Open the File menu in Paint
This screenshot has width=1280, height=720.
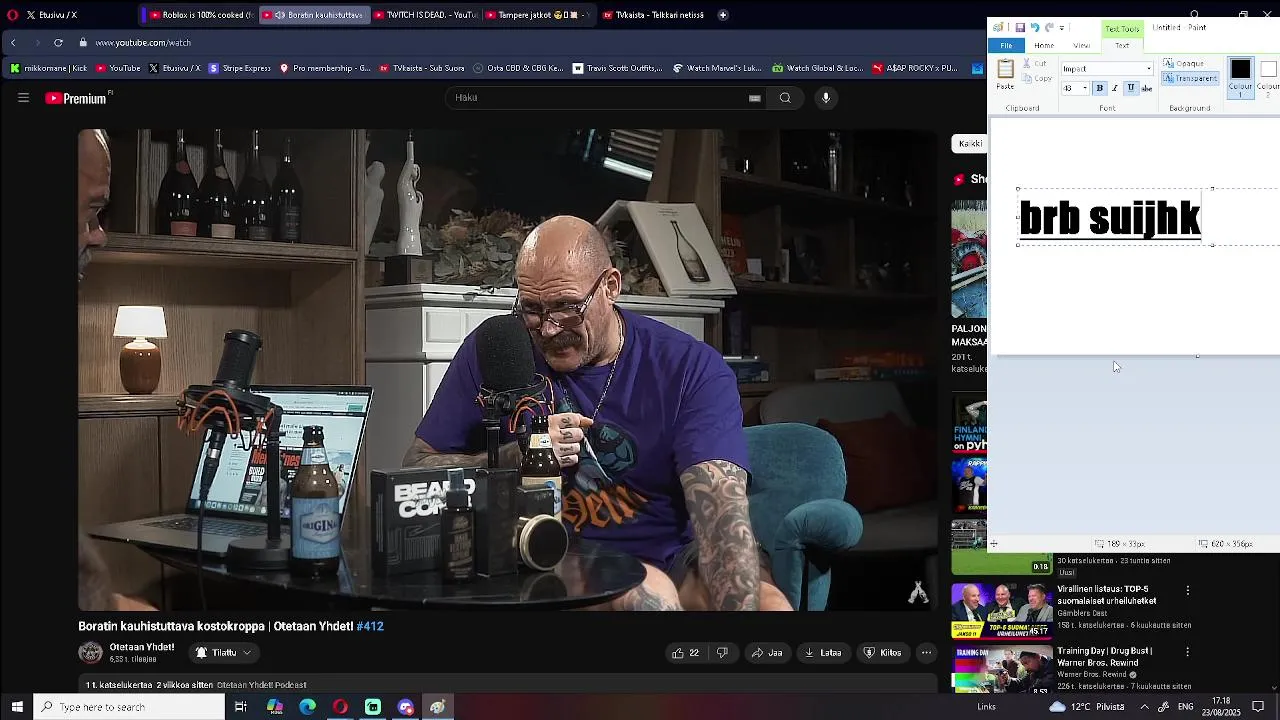1006,45
